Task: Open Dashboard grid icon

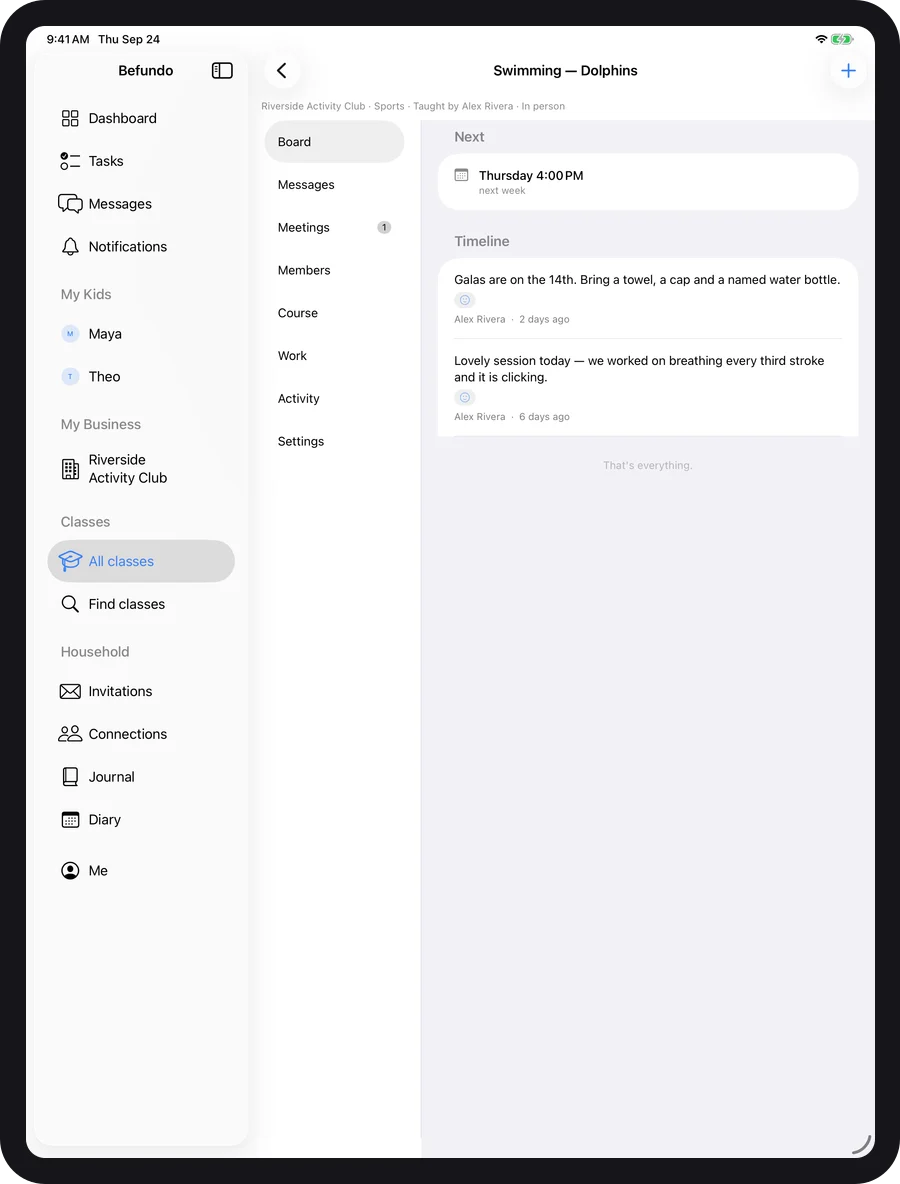Action: point(70,119)
